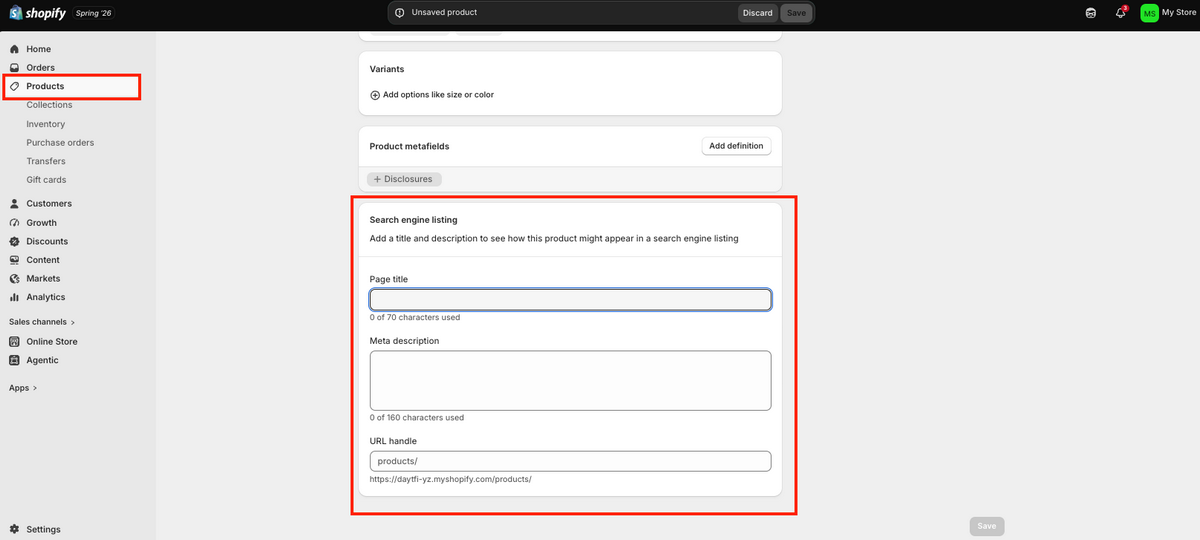Click the top bar Save button
1200x540 pixels.
(x=795, y=13)
